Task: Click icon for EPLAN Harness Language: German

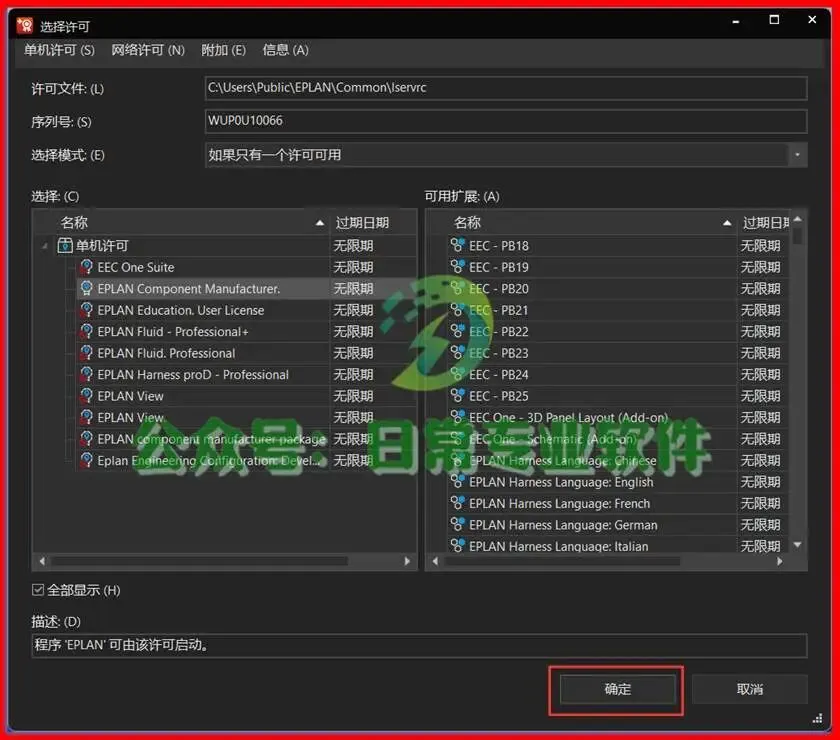Action: click(458, 525)
